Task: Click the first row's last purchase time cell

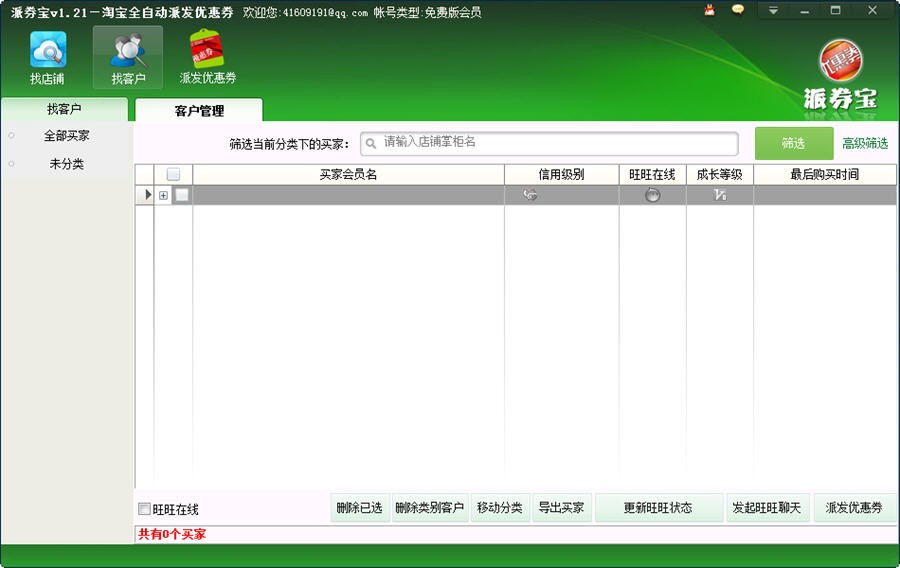Action: [825, 195]
